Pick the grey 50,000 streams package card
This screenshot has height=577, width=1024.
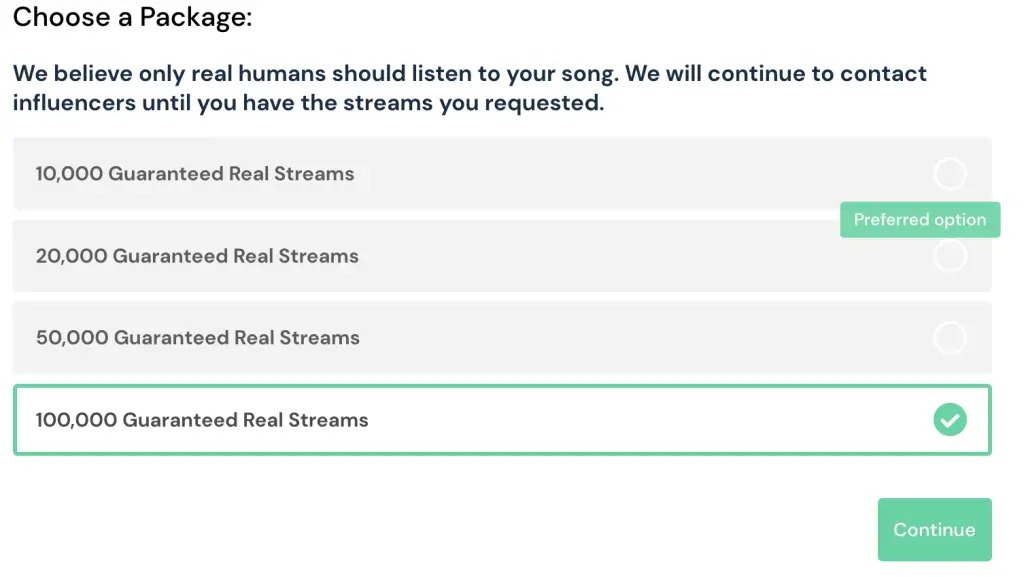pos(502,337)
